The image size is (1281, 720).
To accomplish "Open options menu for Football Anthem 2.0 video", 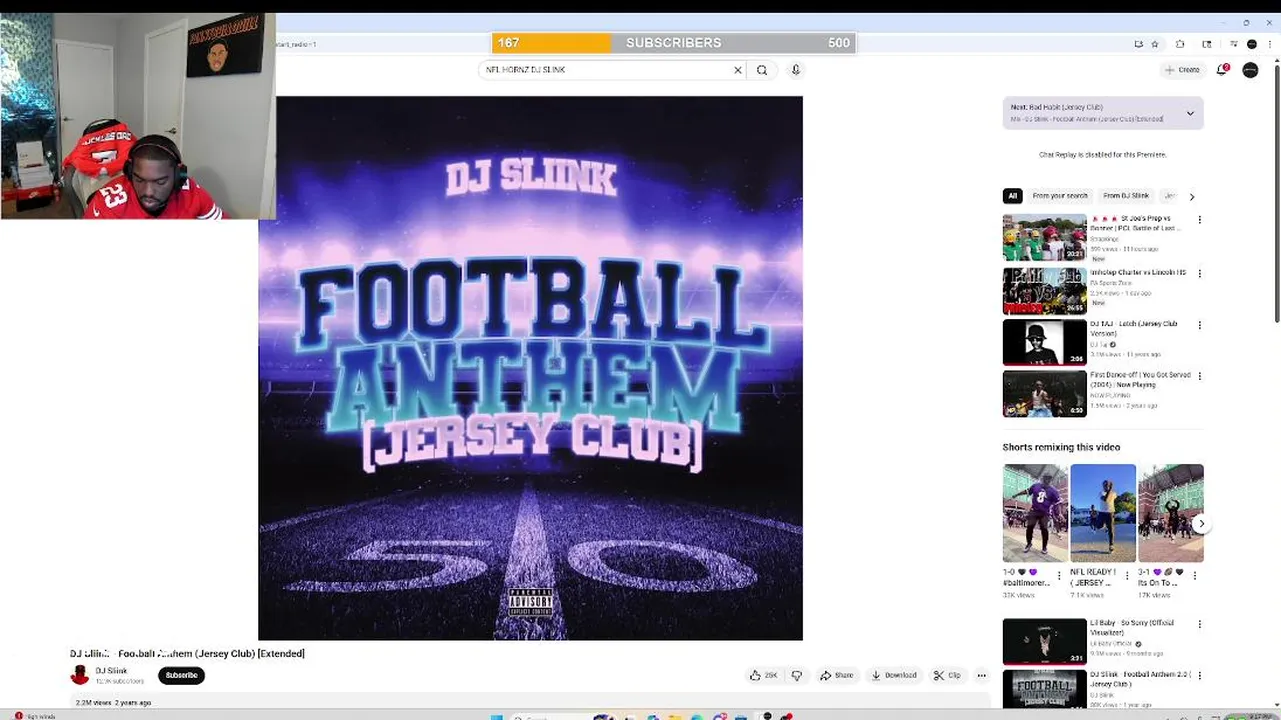I will pyautogui.click(x=1199, y=676).
